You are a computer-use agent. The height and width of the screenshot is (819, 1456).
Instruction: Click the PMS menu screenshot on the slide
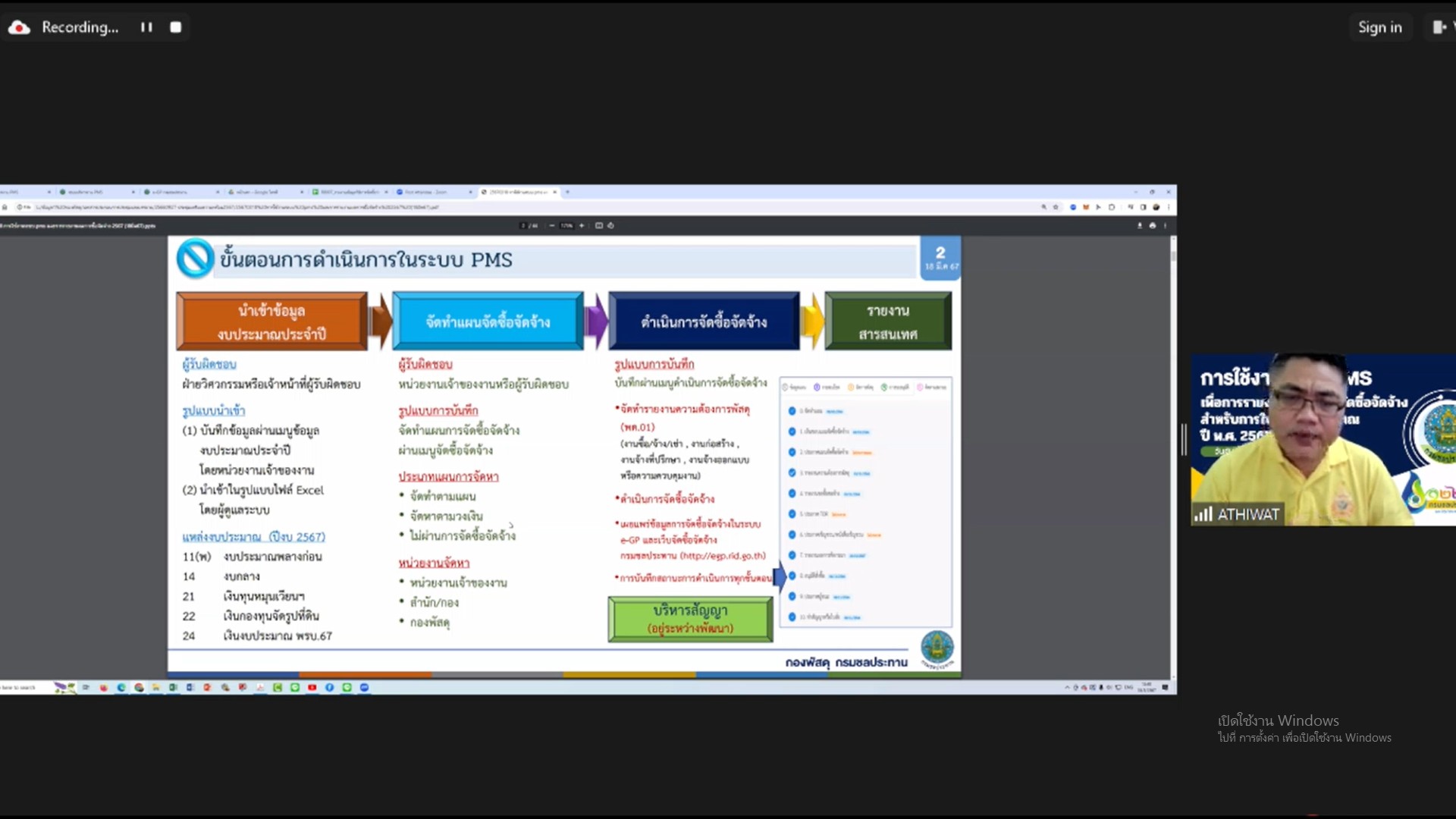click(x=865, y=501)
